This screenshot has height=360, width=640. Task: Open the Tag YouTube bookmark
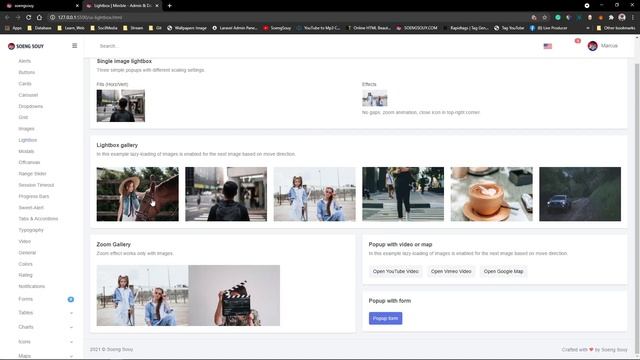point(509,28)
